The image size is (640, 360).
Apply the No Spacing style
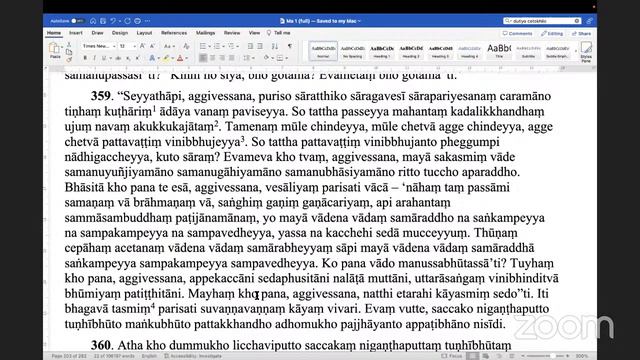pyautogui.click(x=353, y=51)
